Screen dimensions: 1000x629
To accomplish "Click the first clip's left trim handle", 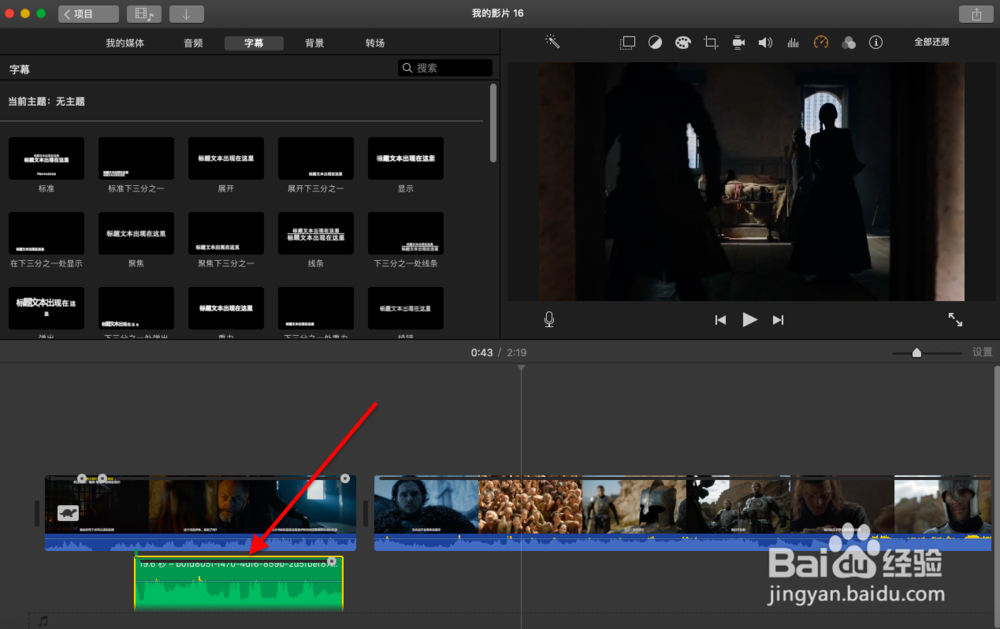I will click(x=37, y=514).
